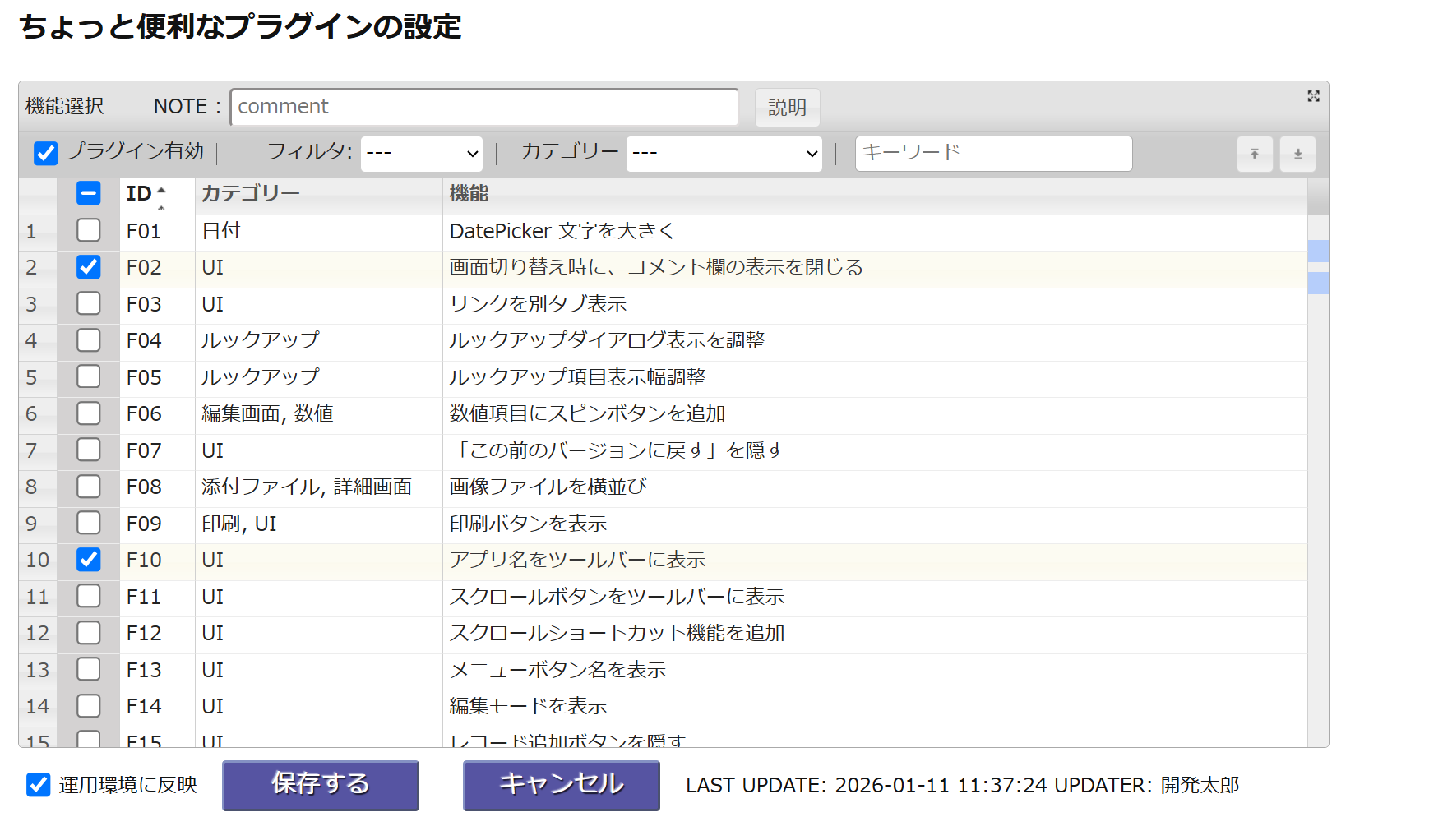Focus the NOTE comment input field

pos(483,107)
